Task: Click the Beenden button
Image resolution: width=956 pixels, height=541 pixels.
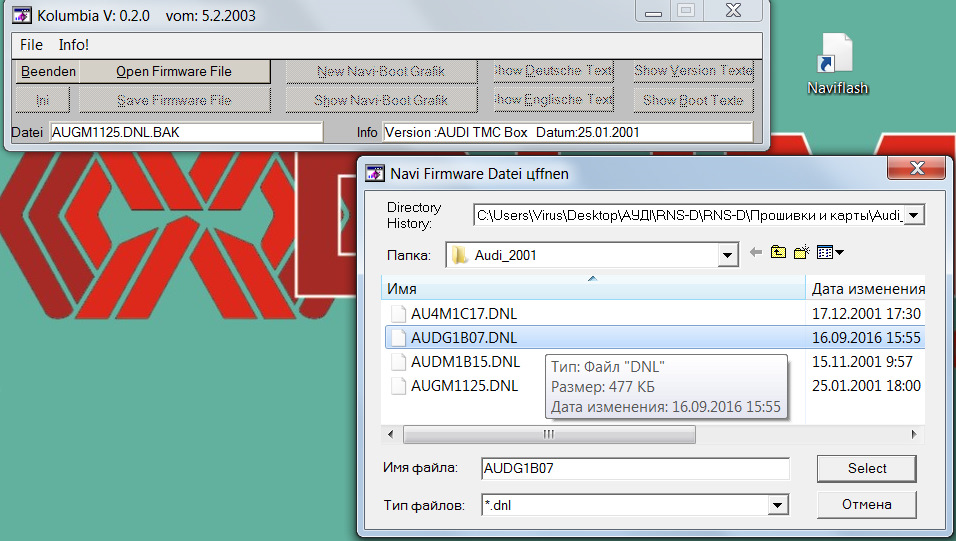Action: point(48,71)
